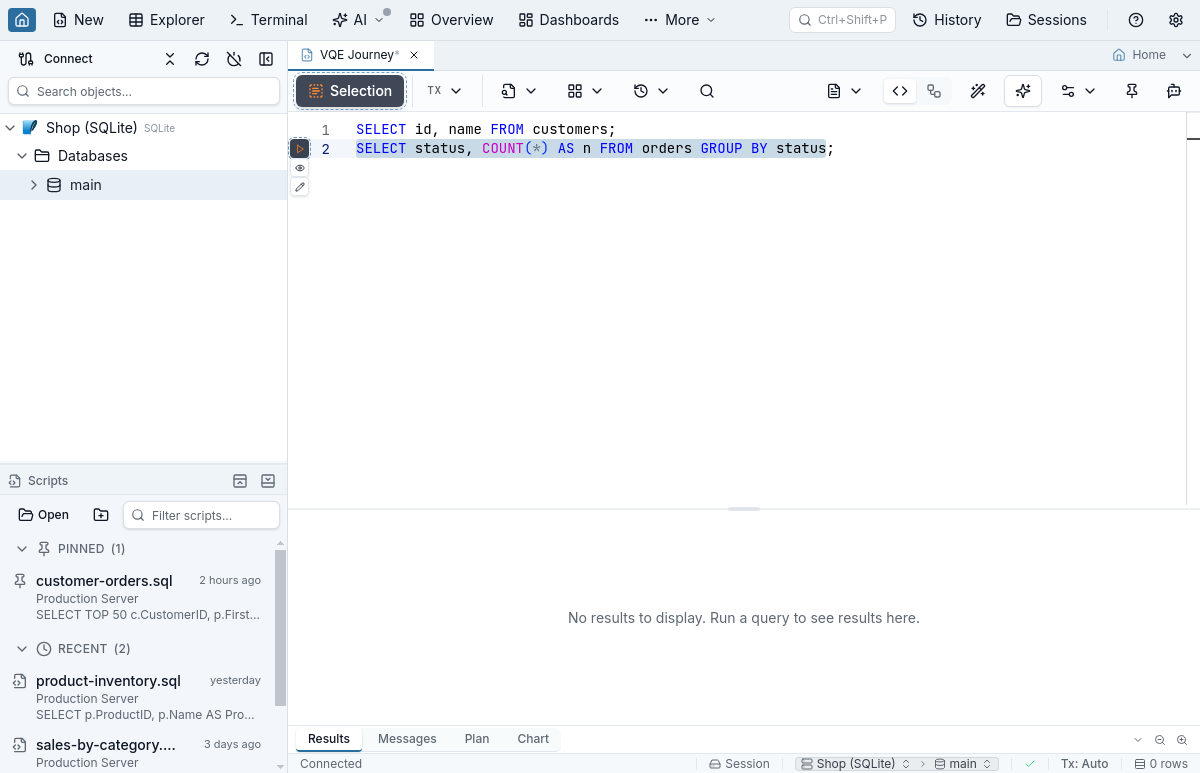The width and height of the screenshot is (1200, 773).
Task: Open the Explorer view
Action: [x=166, y=20]
